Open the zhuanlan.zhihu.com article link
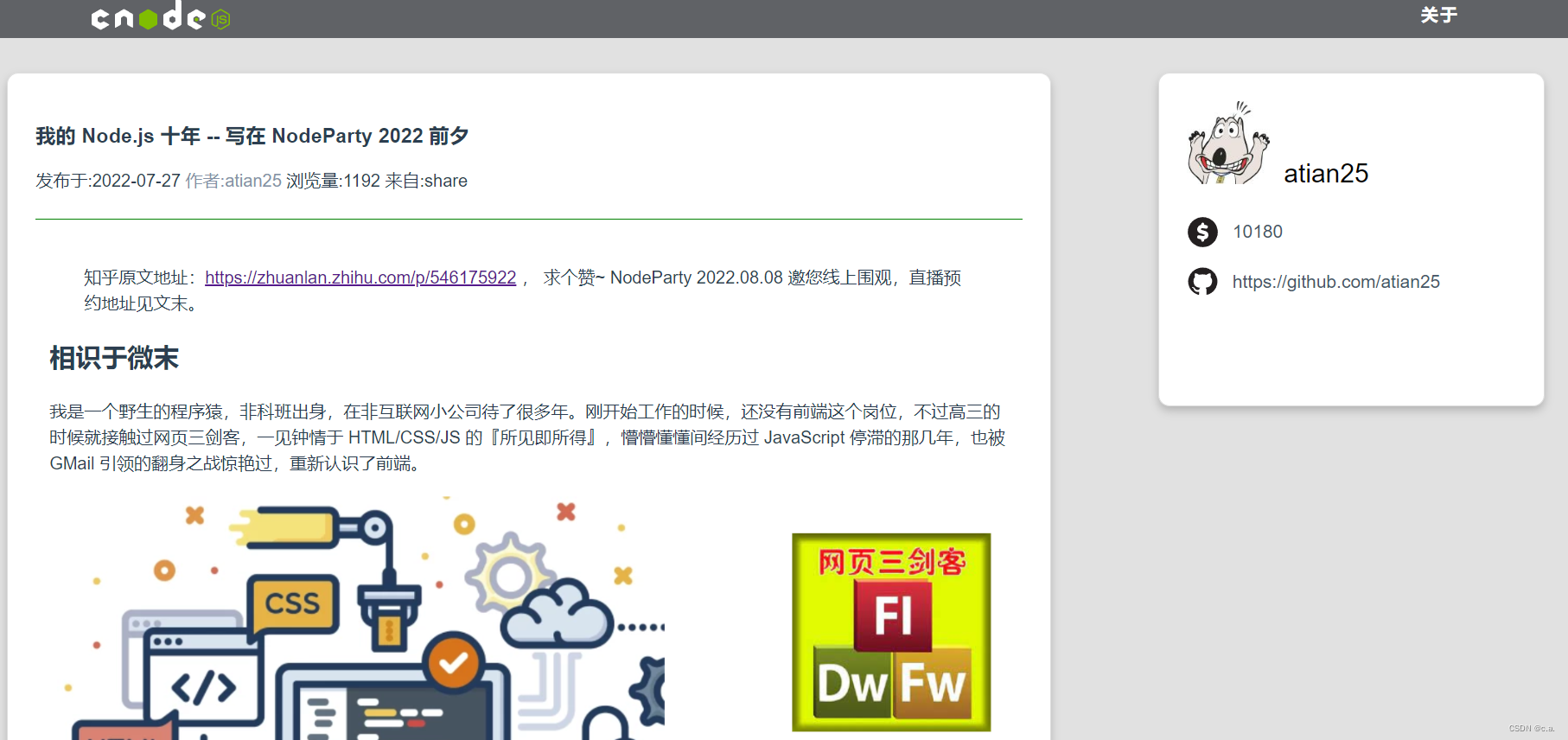The image size is (1568, 740). (360, 277)
